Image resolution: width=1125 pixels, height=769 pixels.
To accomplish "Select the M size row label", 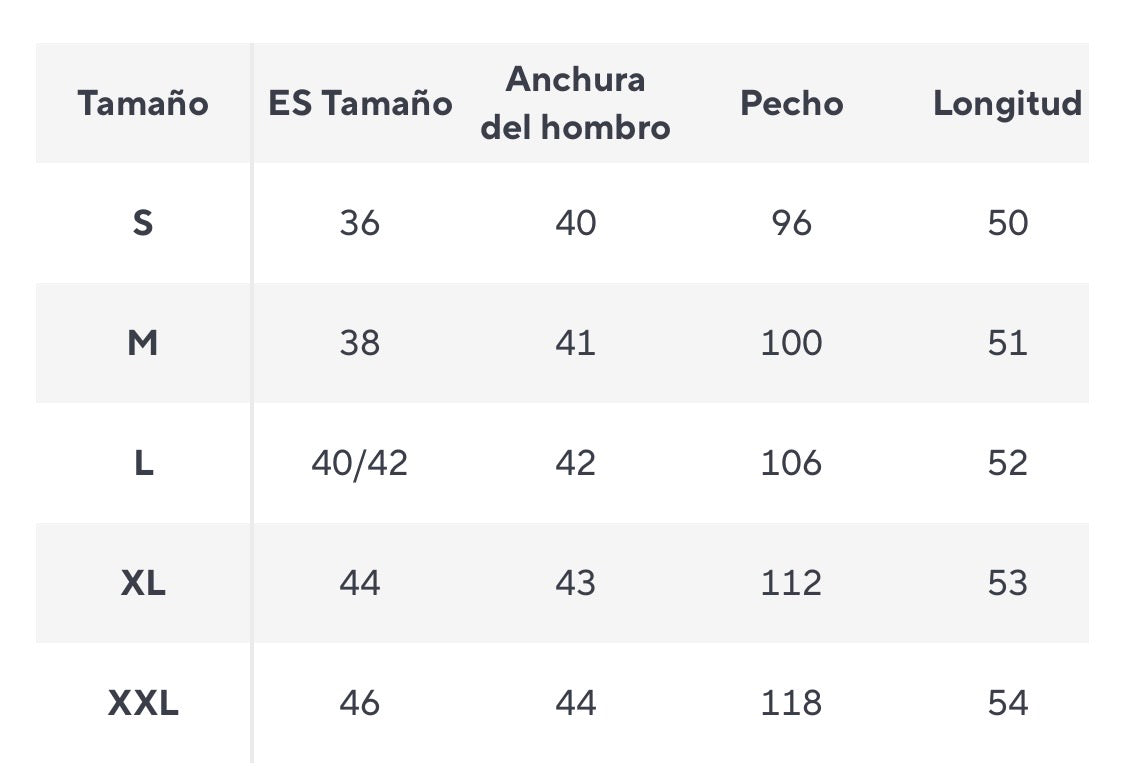I will (x=143, y=343).
